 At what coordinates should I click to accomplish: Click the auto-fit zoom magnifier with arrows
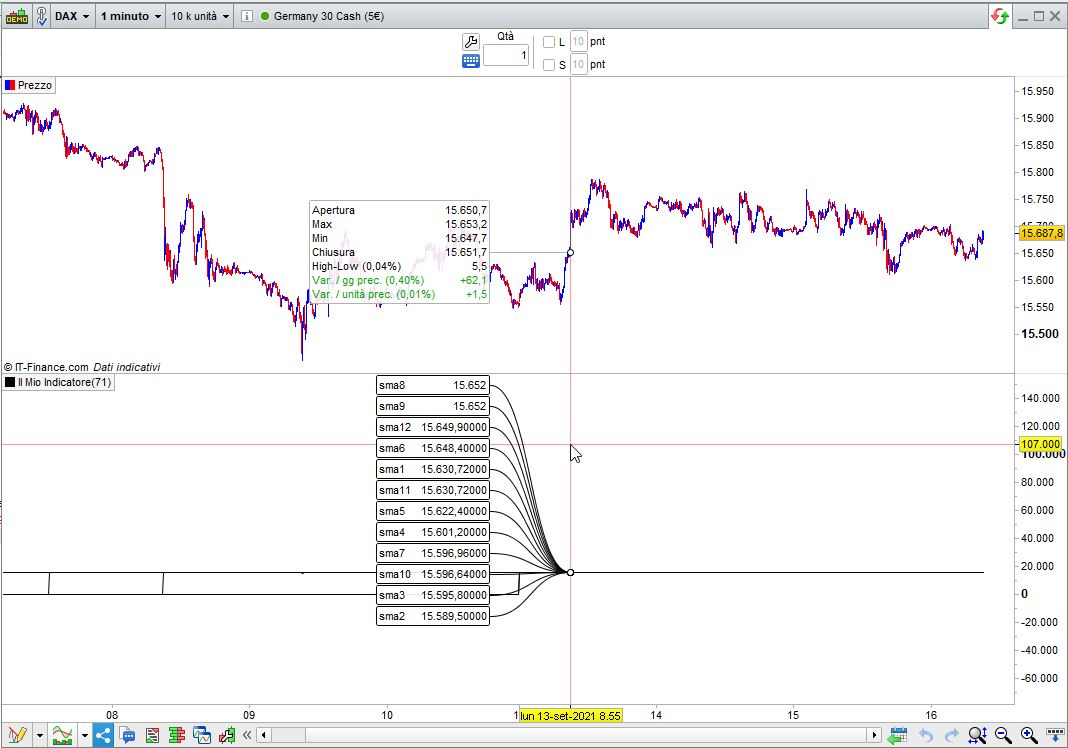978,736
